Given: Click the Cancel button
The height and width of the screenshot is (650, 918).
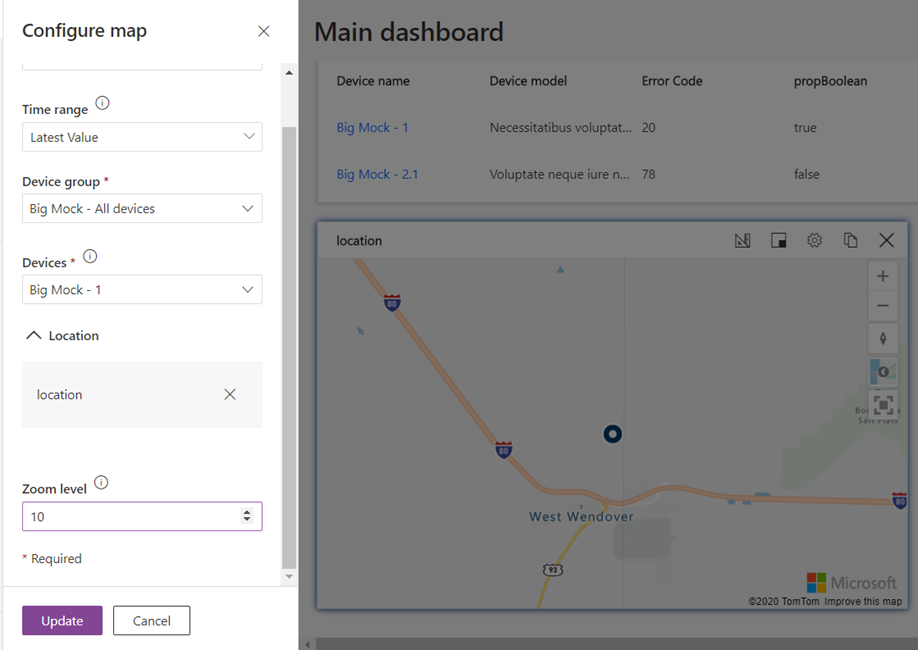Looking at the screenshot, I should click(152, 621).
